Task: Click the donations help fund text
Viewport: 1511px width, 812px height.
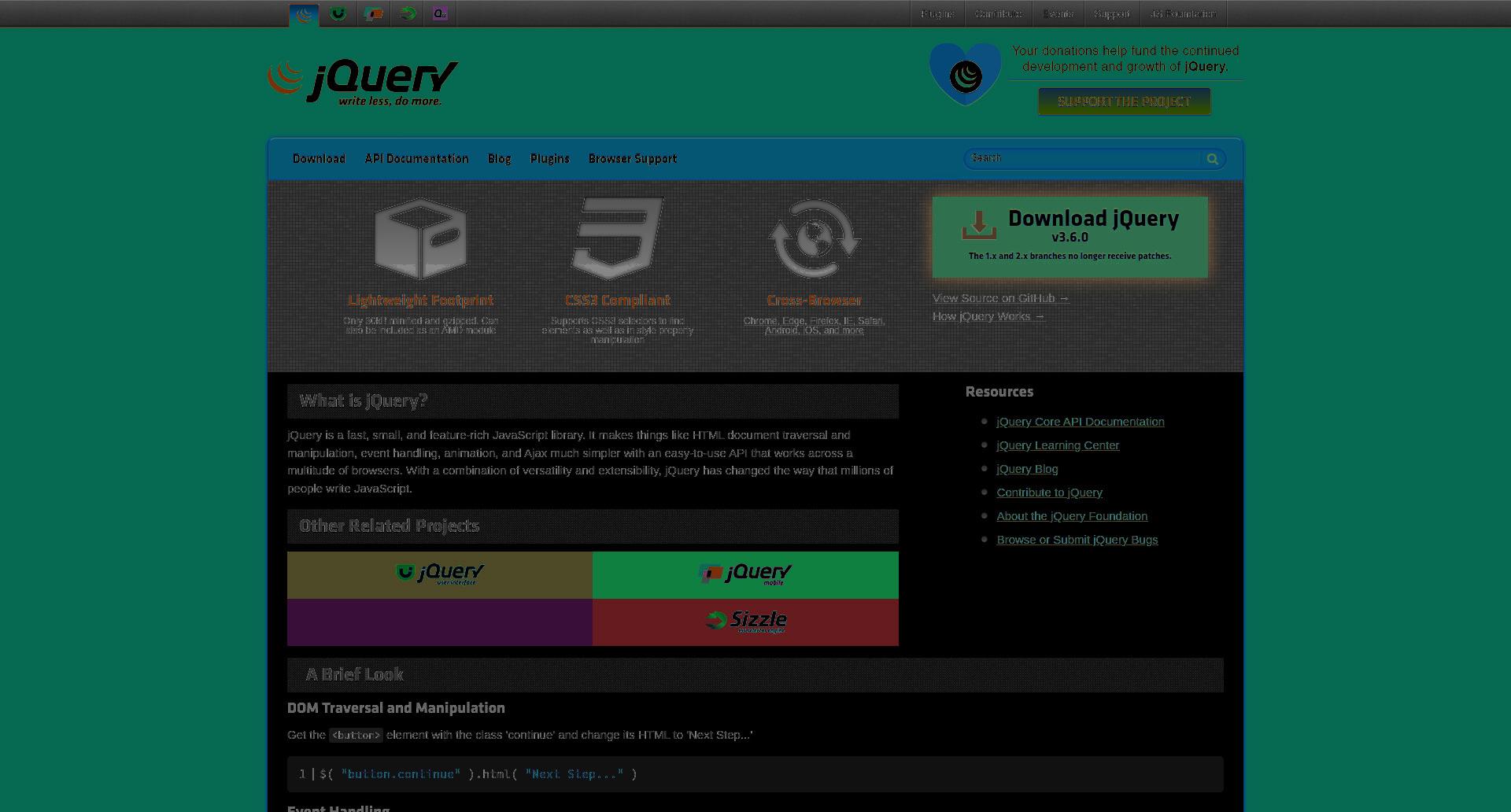Action: tap(1125, 59)
